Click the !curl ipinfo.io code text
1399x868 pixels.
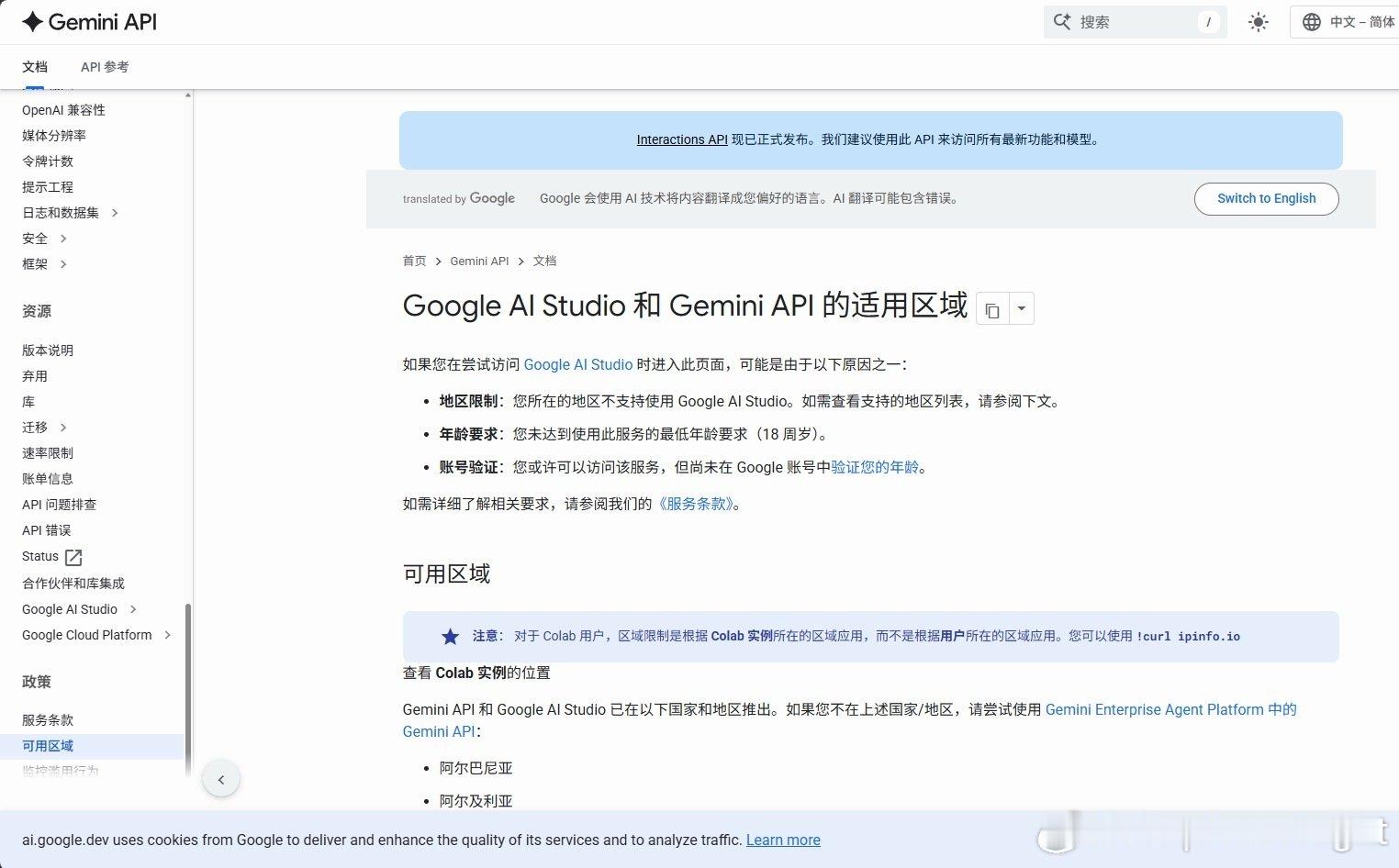coord(1189,636)
